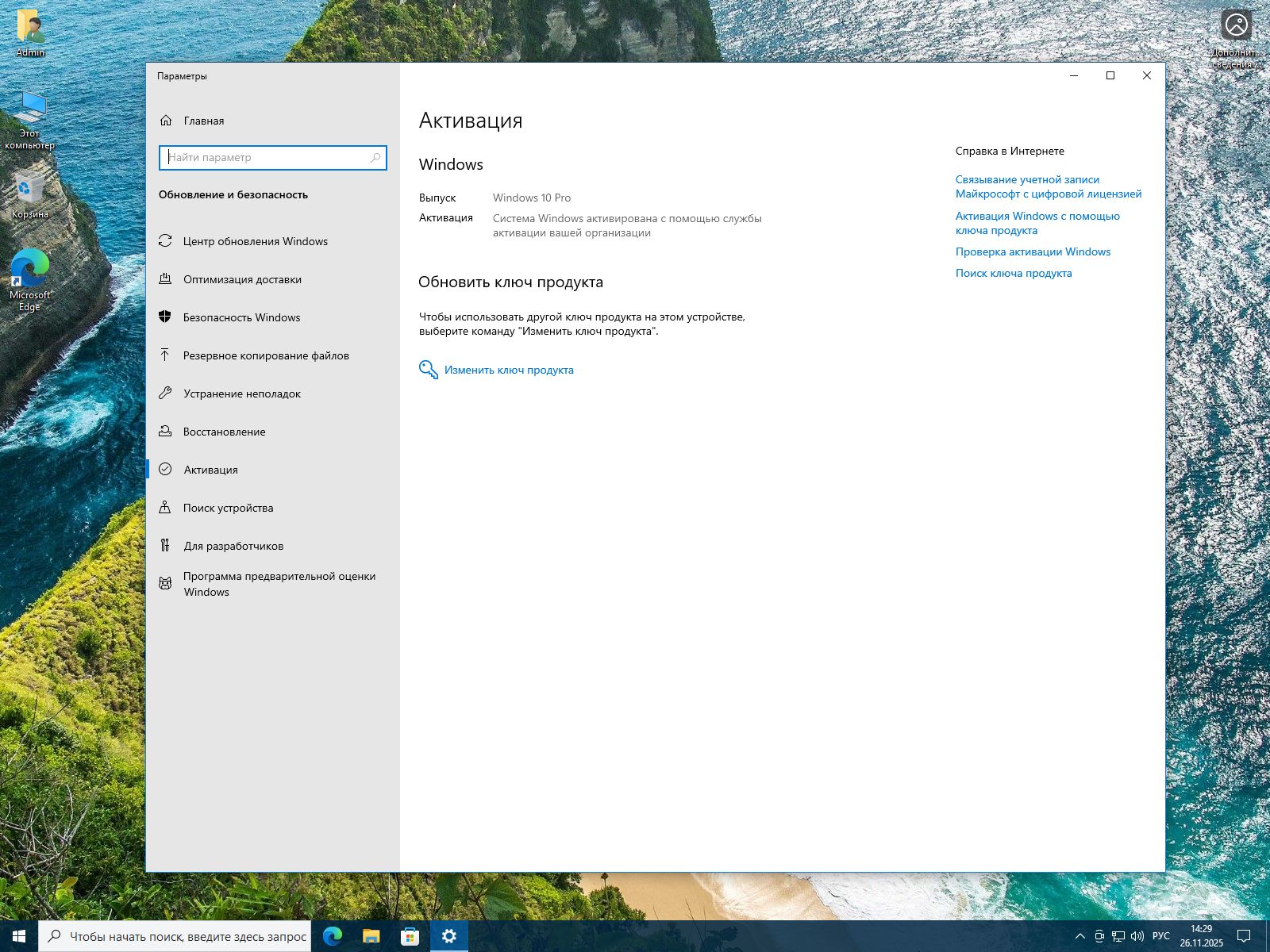
Task: Open Microsoft Store from the taskbar
Action: tap(410, 936)
